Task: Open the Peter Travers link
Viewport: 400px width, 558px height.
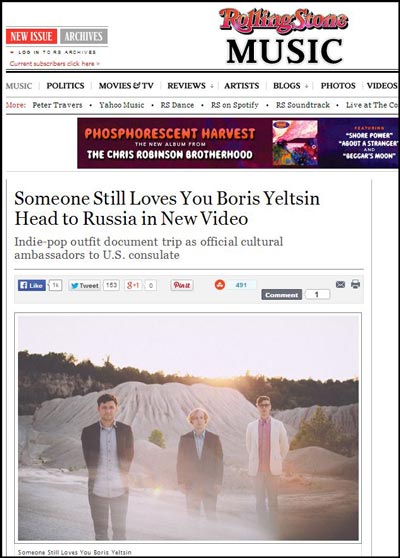Action: point(57,105)
